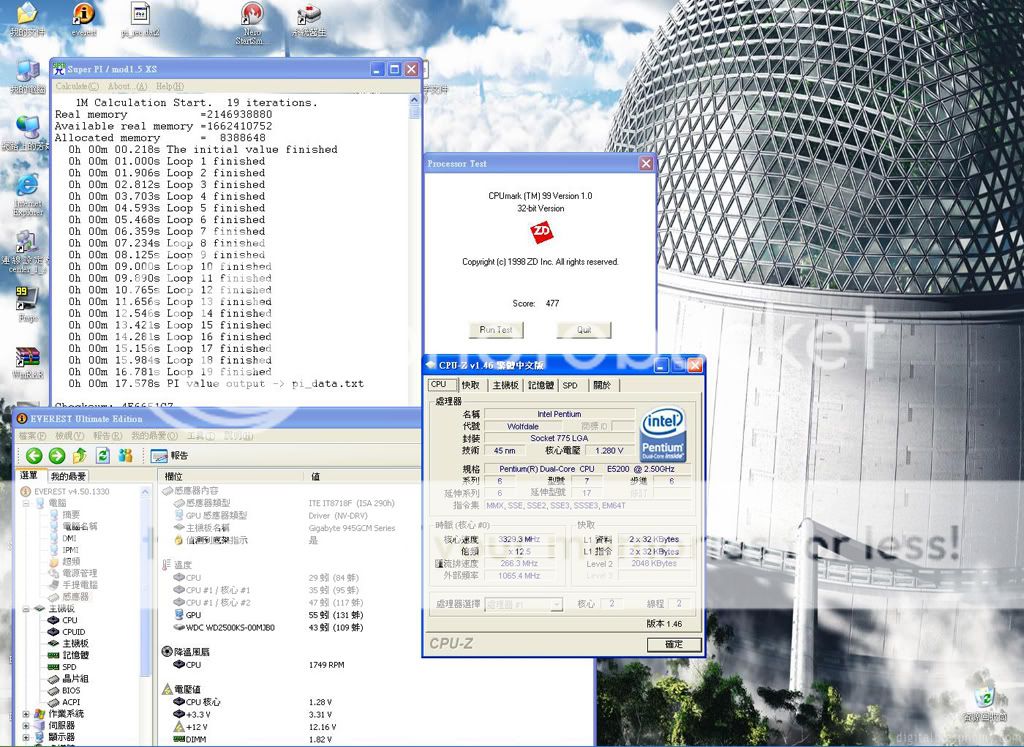Open the Recycle Bin desktop icon

pos(987,705)
